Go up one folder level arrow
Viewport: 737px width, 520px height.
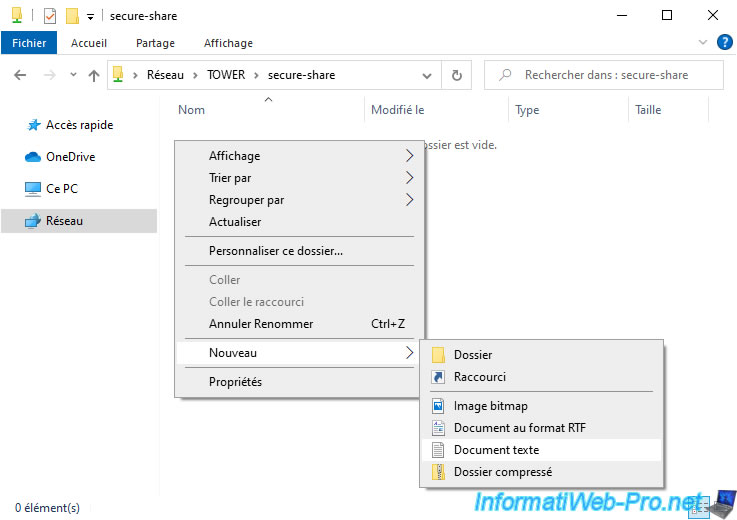[x=94, y=75]
